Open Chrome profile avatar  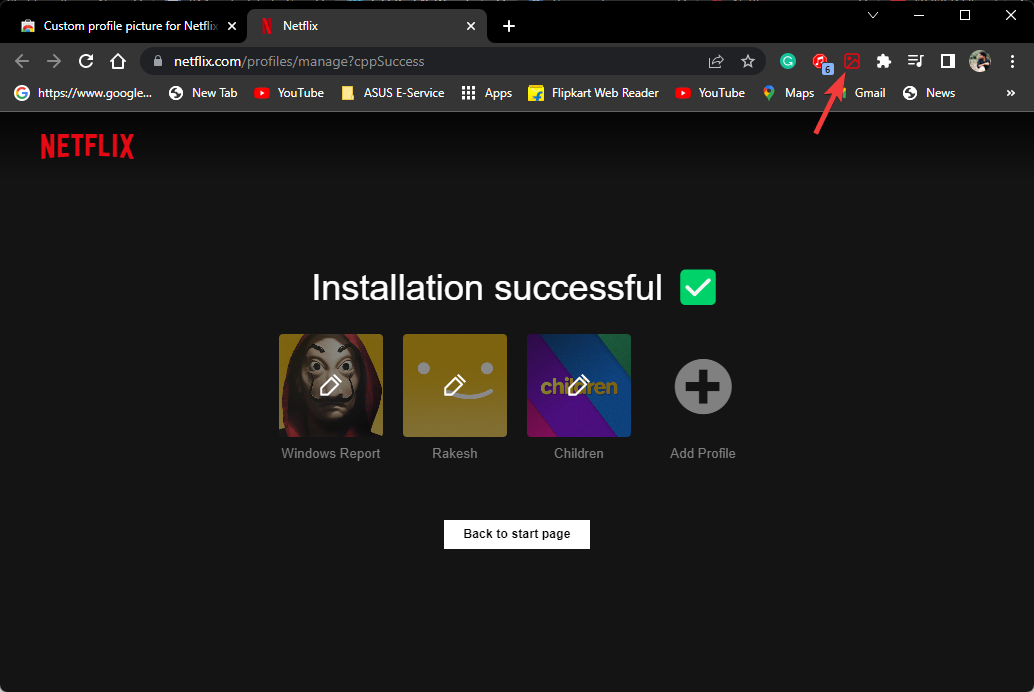pyautogui.click(x=979, y=61)
